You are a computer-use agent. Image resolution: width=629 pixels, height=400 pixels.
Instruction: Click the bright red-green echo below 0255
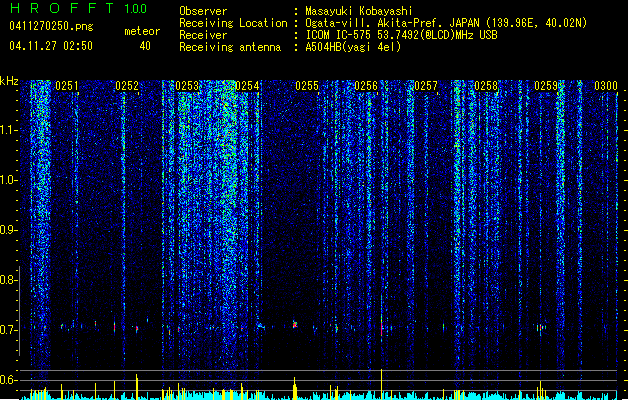295,324
